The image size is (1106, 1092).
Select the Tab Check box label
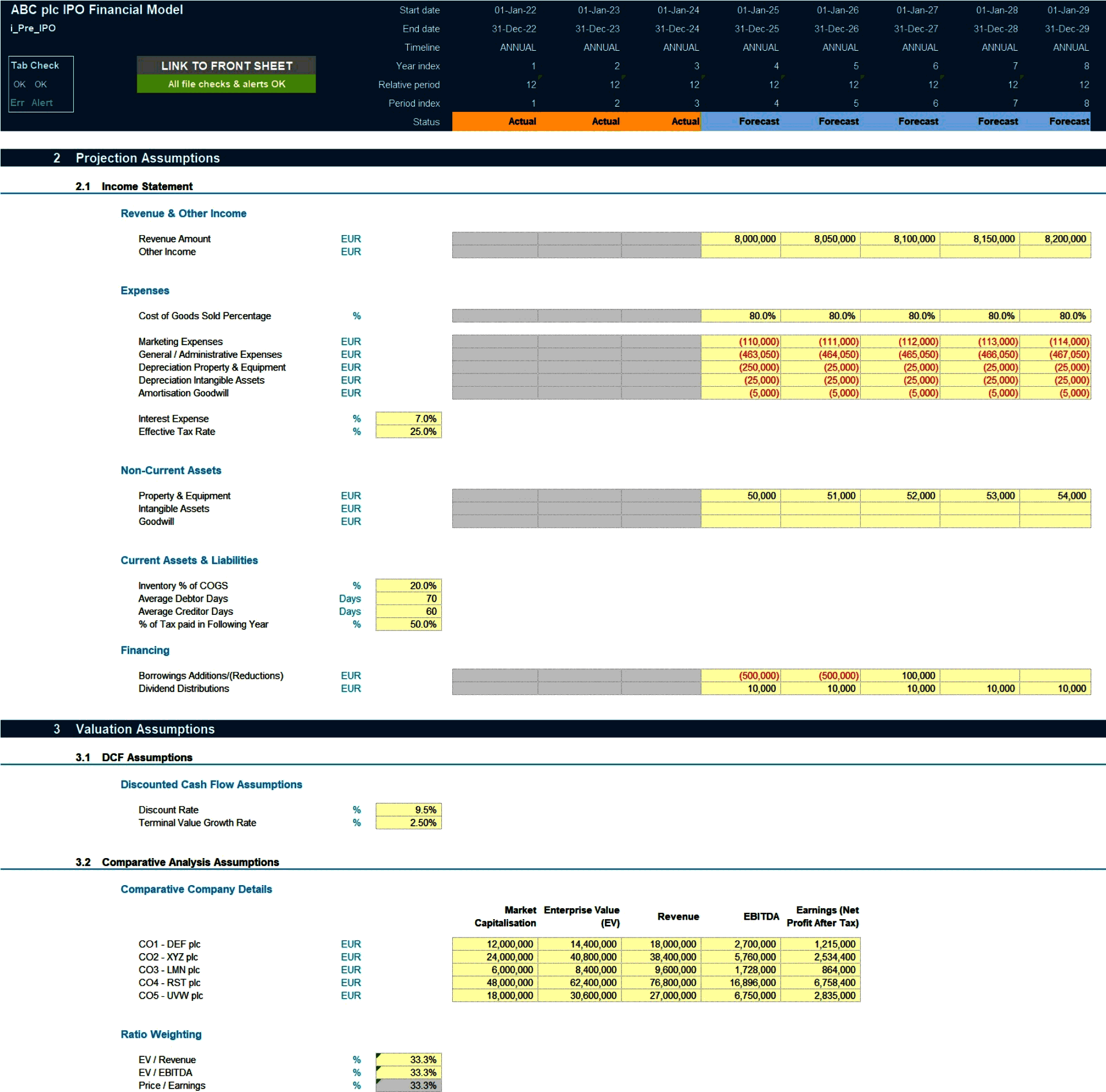[x=35, y=66]
